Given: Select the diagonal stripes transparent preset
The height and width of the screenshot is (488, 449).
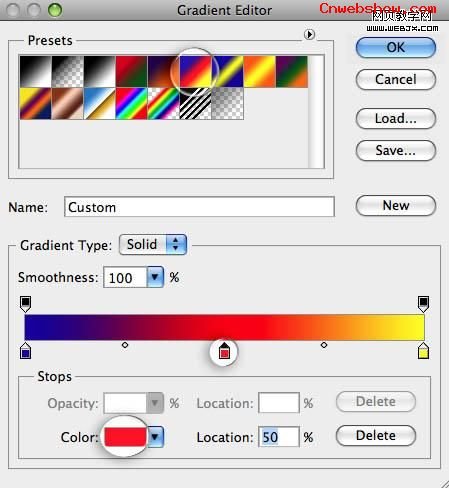Looking at the screenshot, I should tap(196, 103).
